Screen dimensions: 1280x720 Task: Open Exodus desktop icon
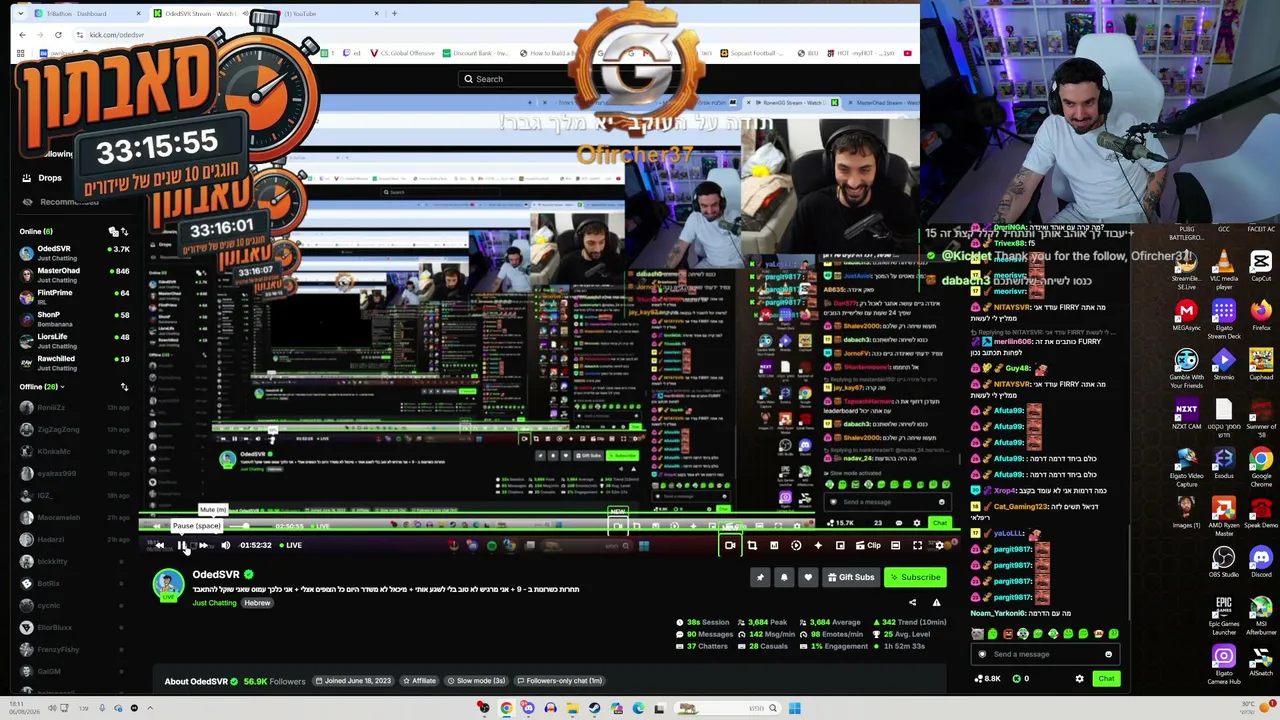click(x=1223, y=463)
